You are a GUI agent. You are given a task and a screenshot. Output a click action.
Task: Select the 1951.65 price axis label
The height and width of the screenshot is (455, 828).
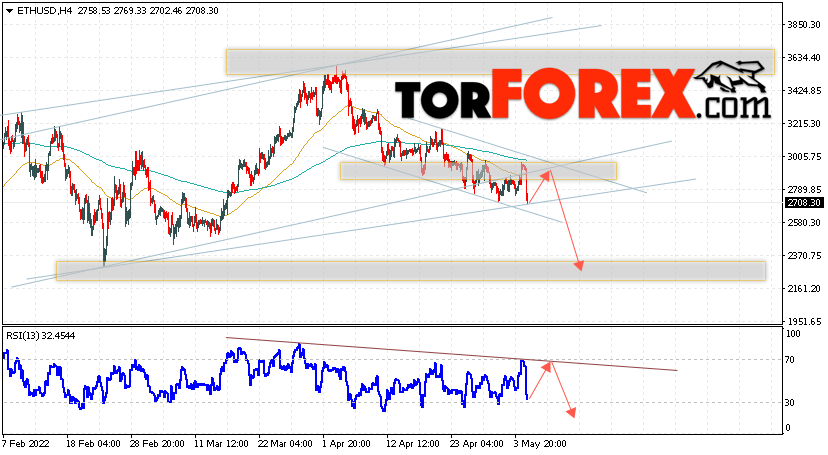(x=804, y=321)
